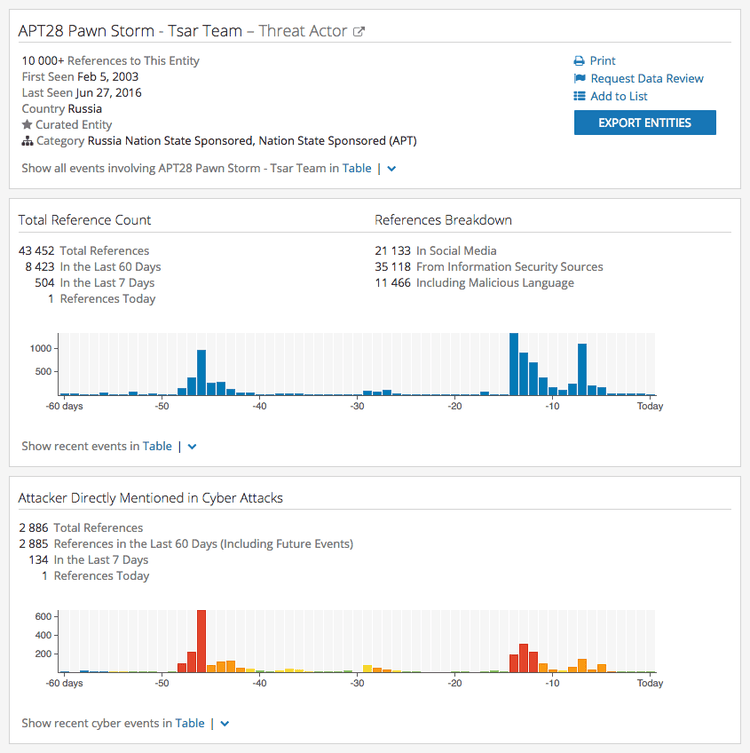Click the blue bar near -46 days

(201, 373)
